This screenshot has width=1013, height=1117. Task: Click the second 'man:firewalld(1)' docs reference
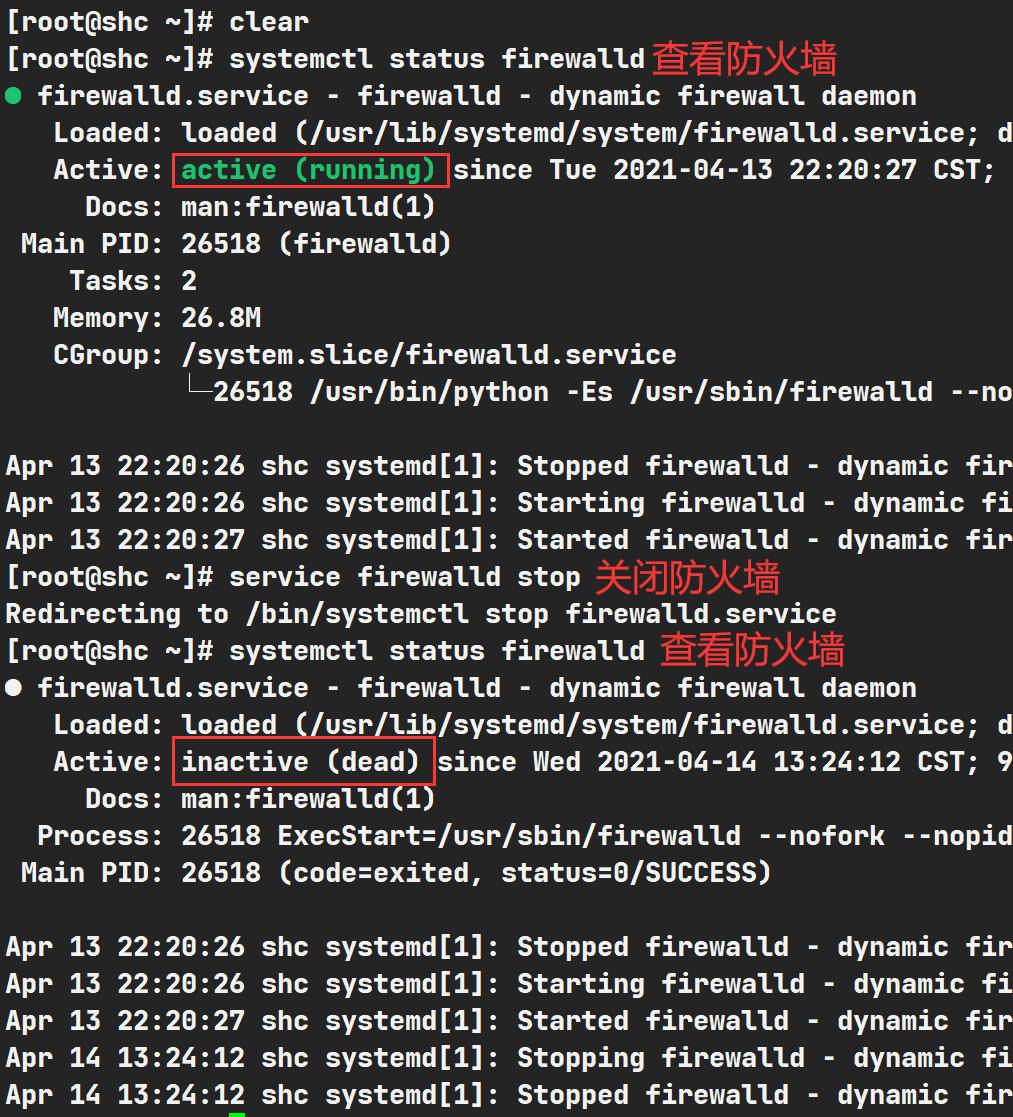click(x=308, y=799)
